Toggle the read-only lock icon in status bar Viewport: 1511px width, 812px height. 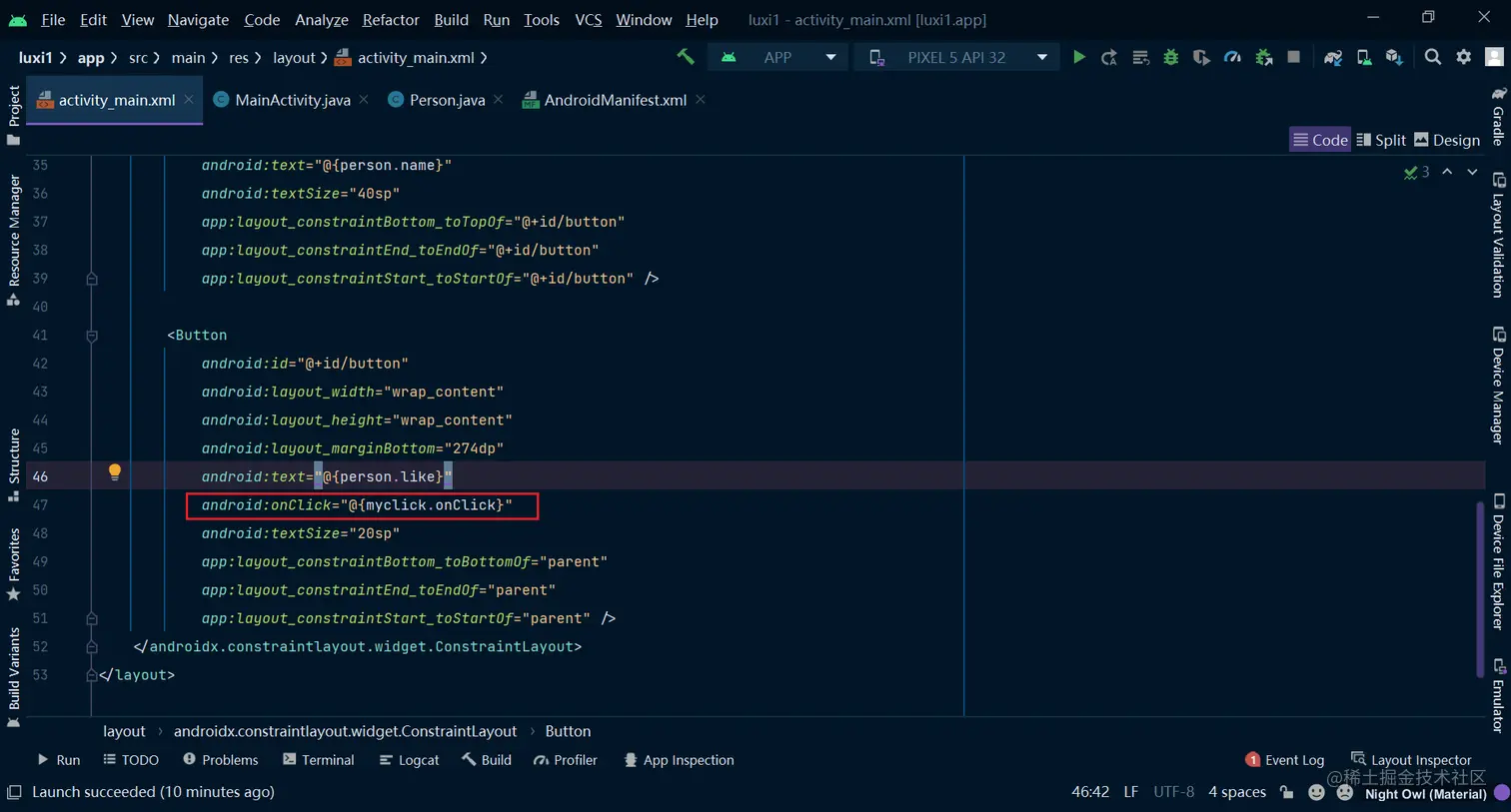pos(1287,792)
